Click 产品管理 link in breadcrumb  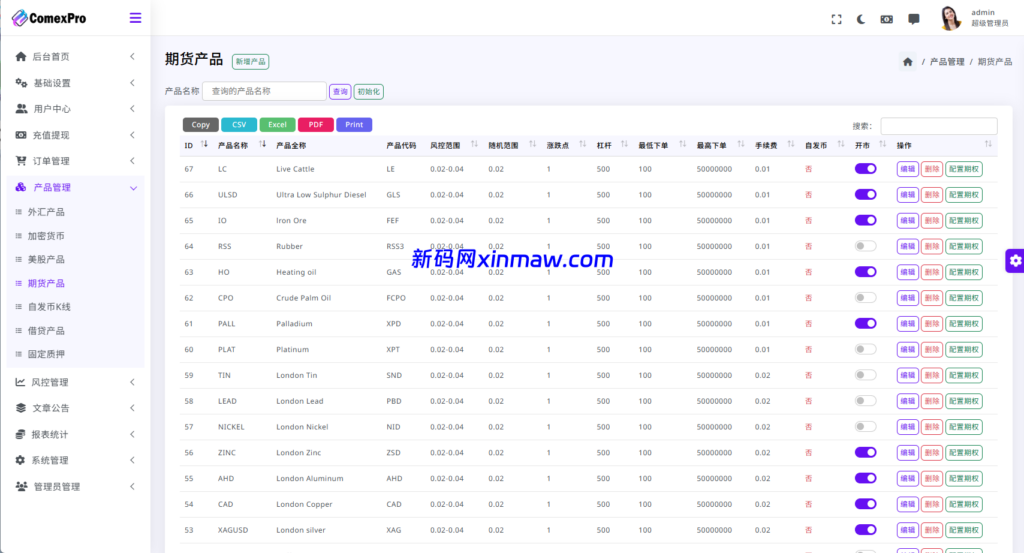pos(947,61)
